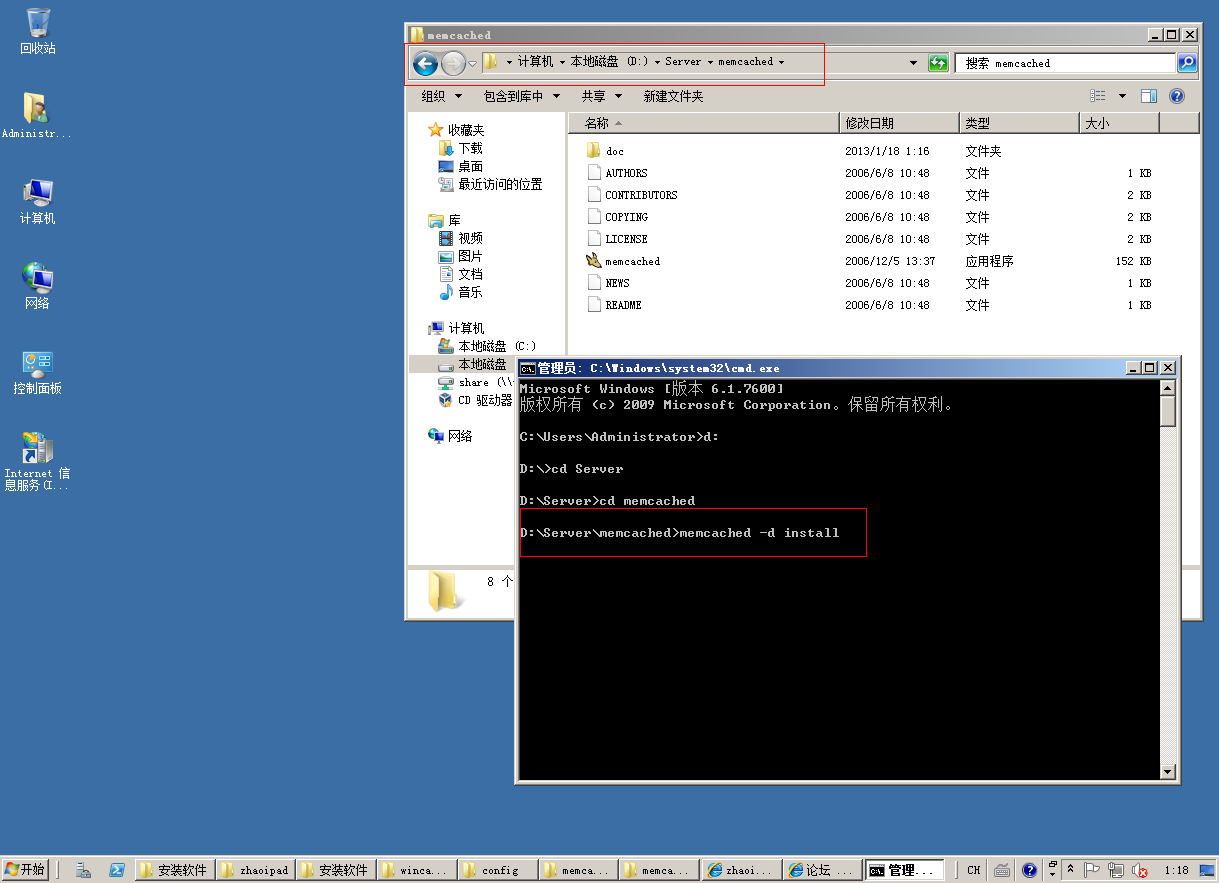Viewport: 1219px width, 883px height.
Task: Click 本地磁盘 (D:) in the breadcrumb
Action: tap(610, 62)
